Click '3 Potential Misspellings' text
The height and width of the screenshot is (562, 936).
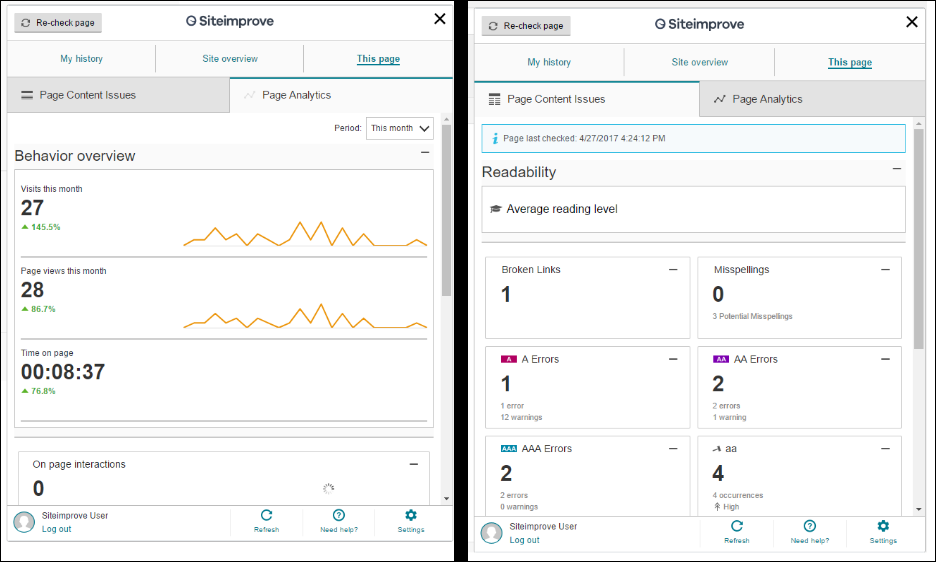(752, 317)
